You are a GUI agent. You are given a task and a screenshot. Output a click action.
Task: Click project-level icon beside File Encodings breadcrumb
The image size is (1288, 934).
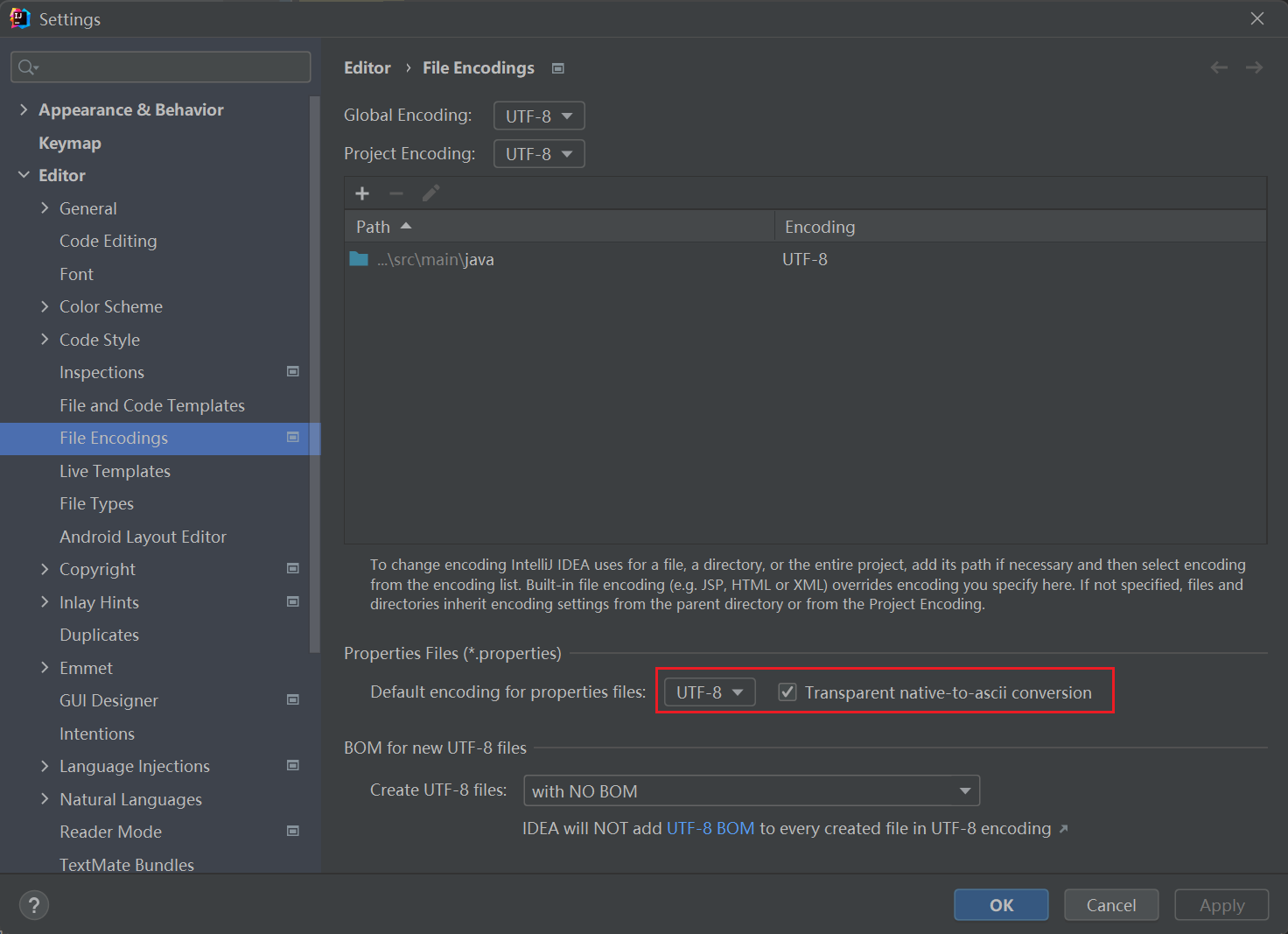(558, 68)
